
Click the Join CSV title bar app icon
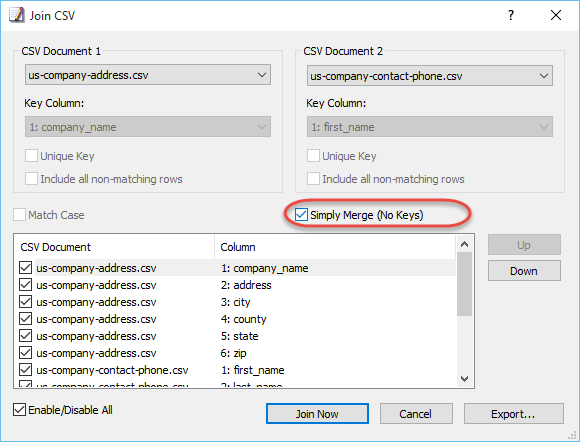17,15
